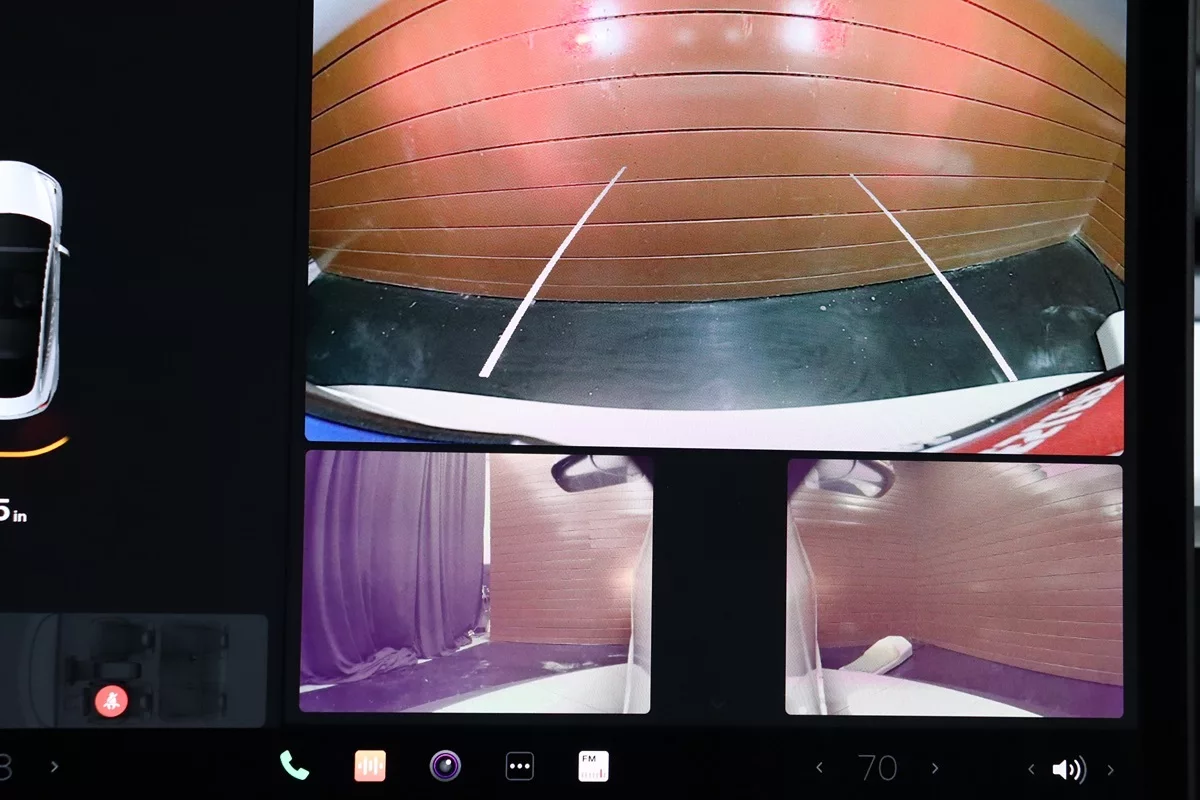
Task: Decrease volume with left arrow near speaker
Action: tap(1031, 769)
